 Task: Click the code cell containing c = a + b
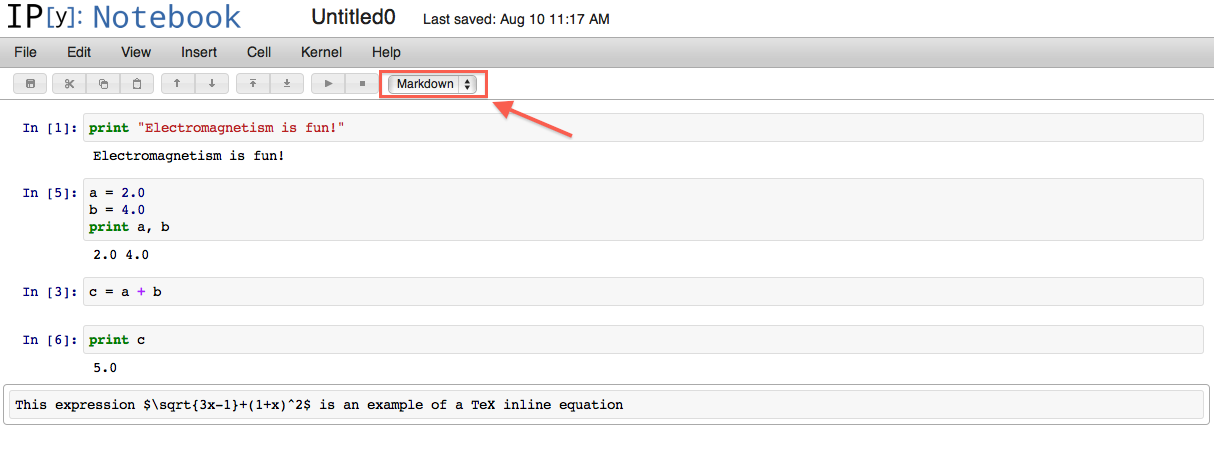[x=643, y=291]
